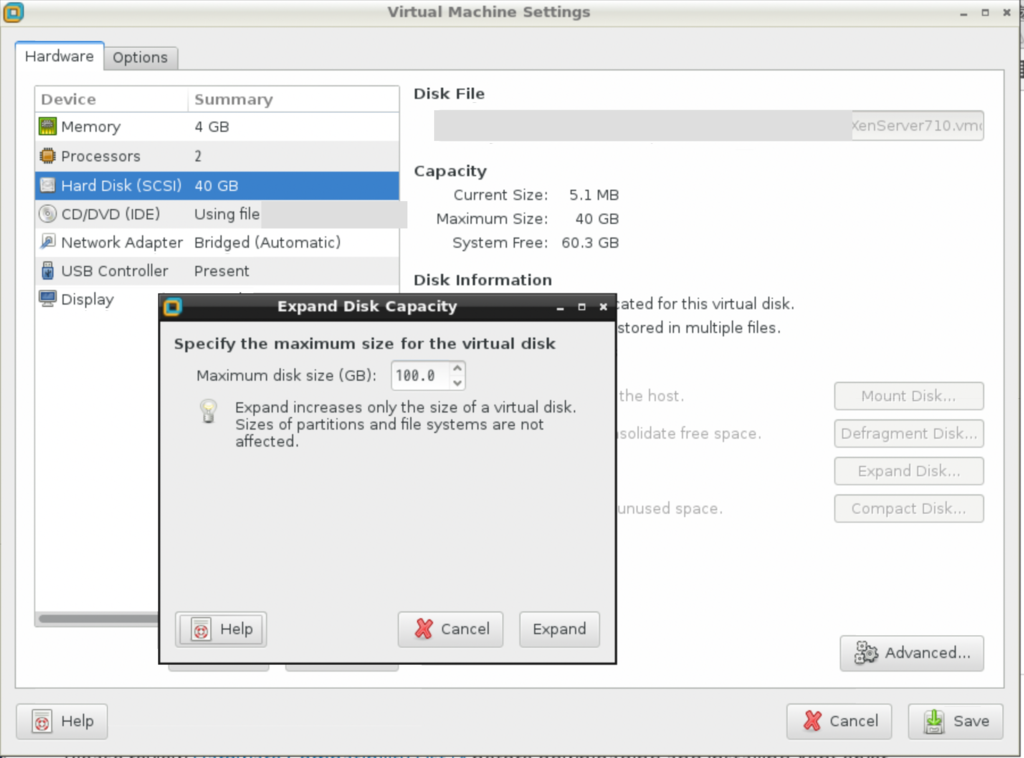Click the Mount Disk... button
The width and height of the screenshot is (1024, 758).
coord(908,396)
